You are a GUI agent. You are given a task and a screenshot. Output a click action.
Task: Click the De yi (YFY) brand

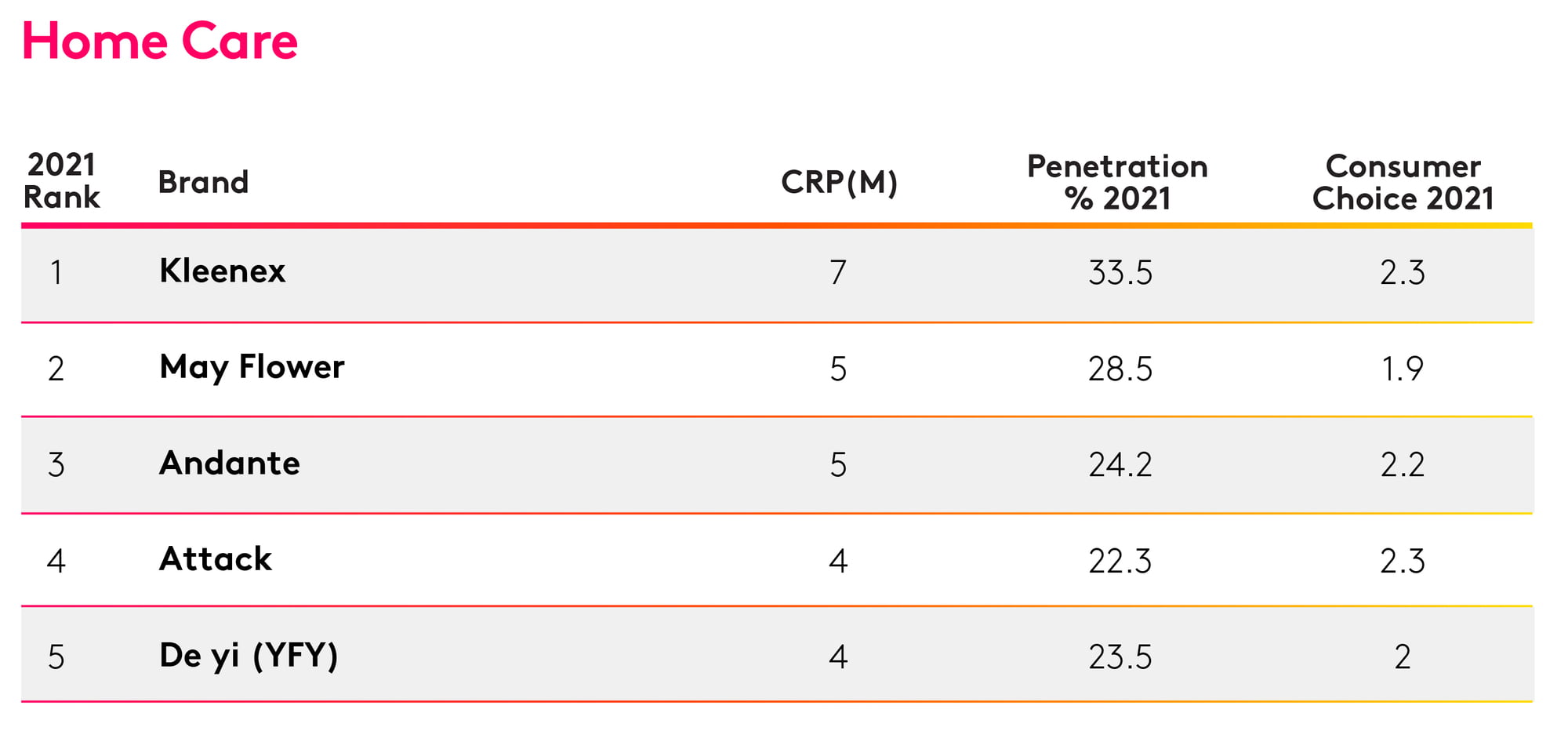click(249, 656)
